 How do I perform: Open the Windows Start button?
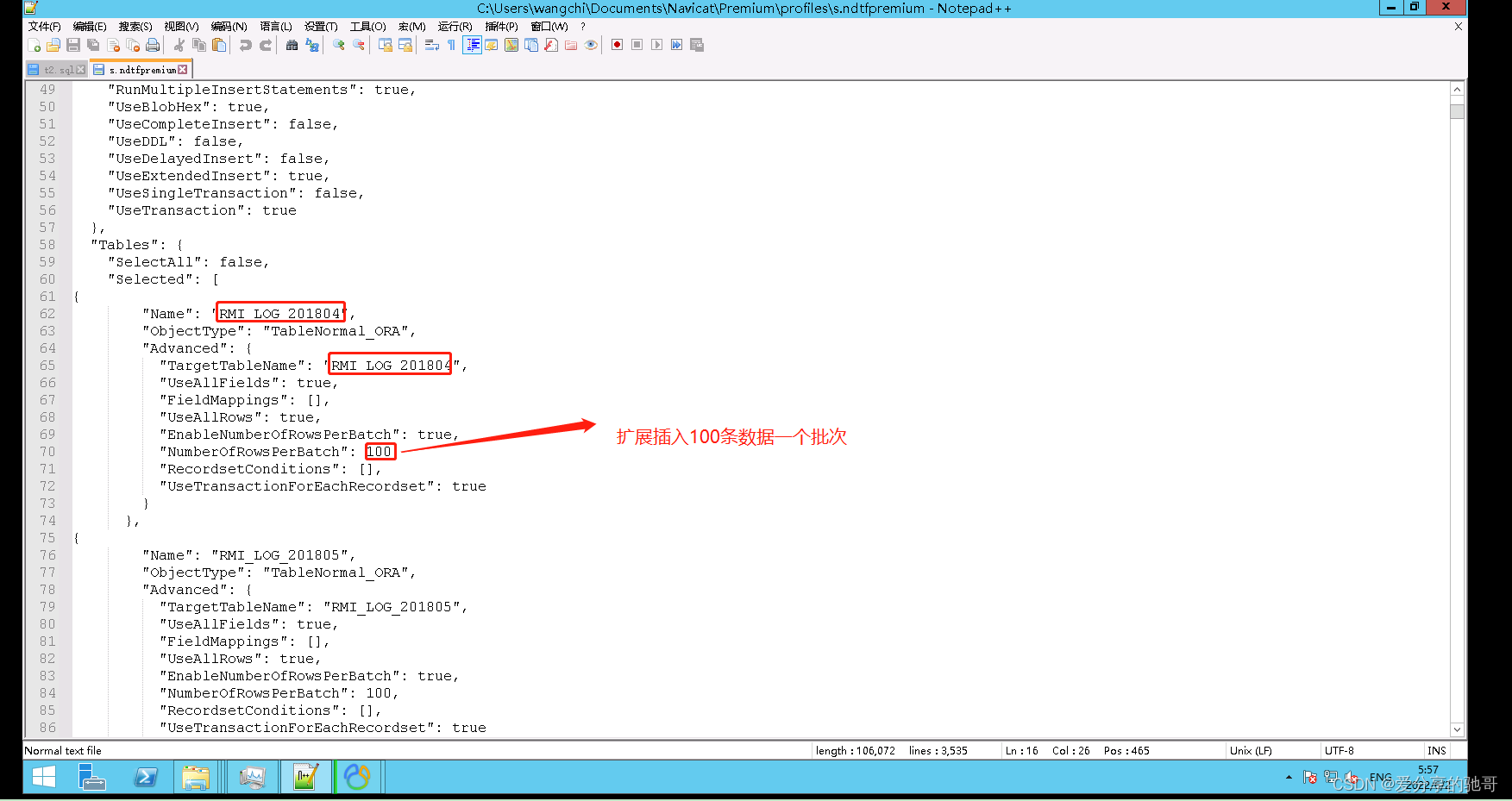point(44,778)
